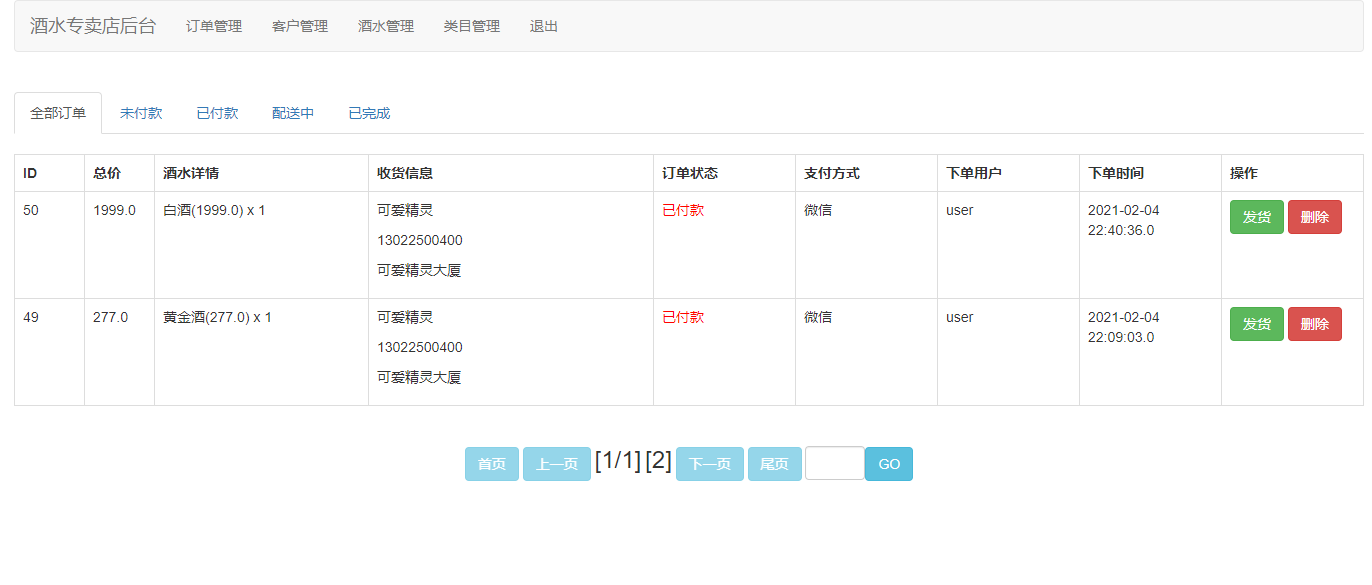Open the 已完成 tab
This screenshot has width=1372, height=585.
[x=369, y=113]
